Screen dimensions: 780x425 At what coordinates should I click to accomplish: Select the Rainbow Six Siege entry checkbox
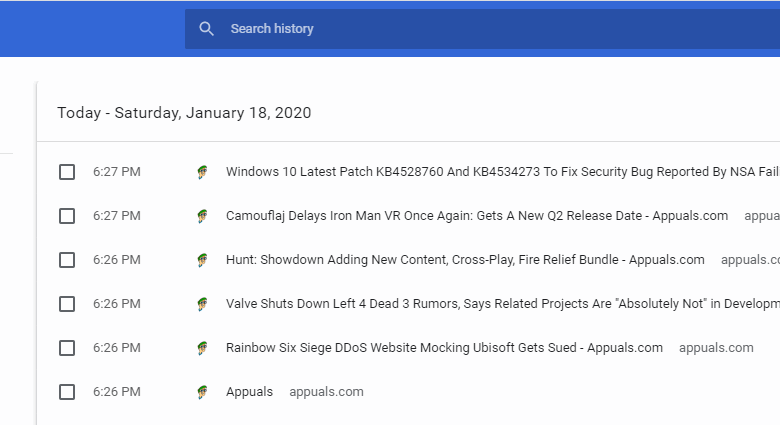[67, 348]
